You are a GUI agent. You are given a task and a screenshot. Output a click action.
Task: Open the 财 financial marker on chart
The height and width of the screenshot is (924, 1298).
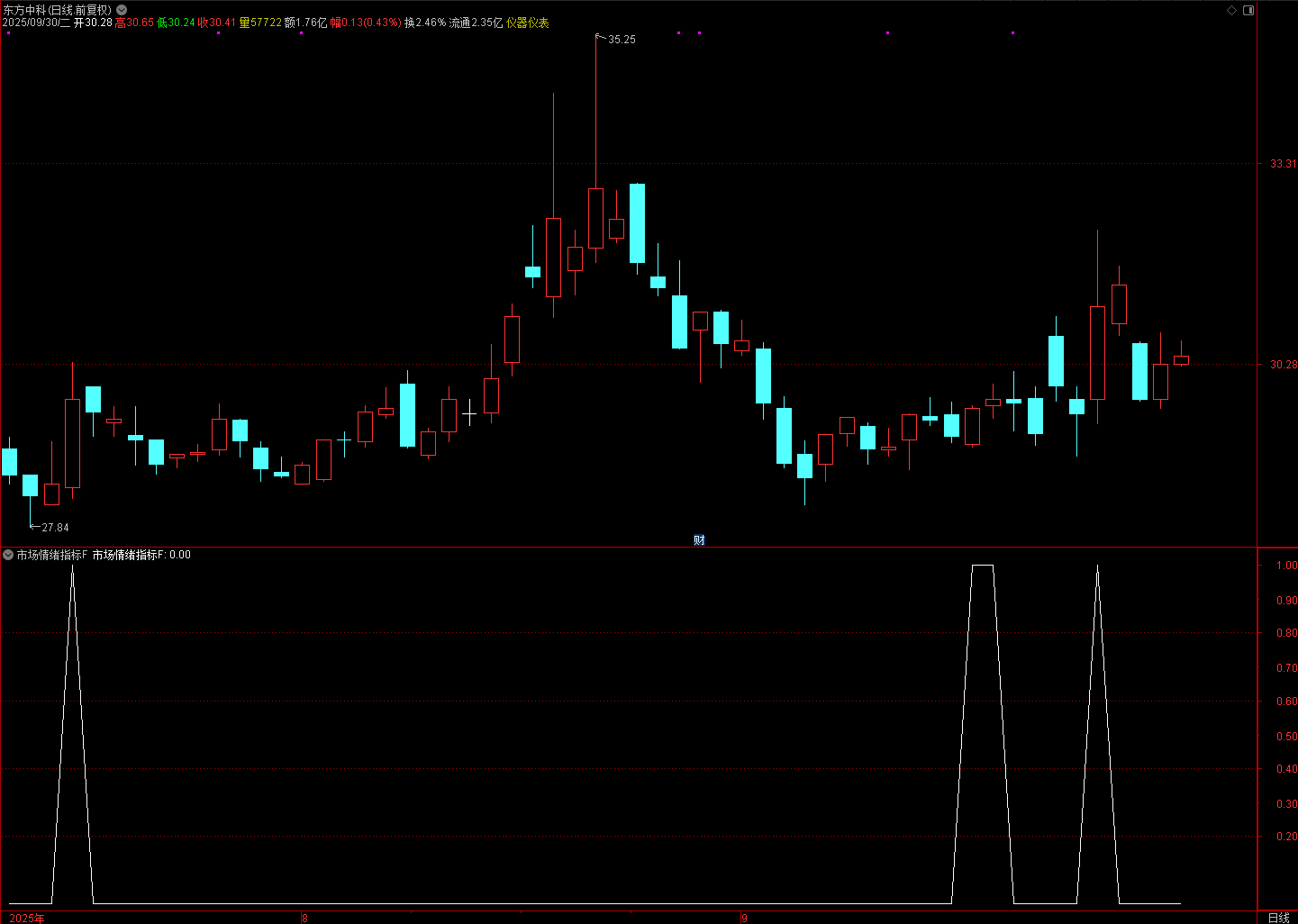tap(699, 540)
